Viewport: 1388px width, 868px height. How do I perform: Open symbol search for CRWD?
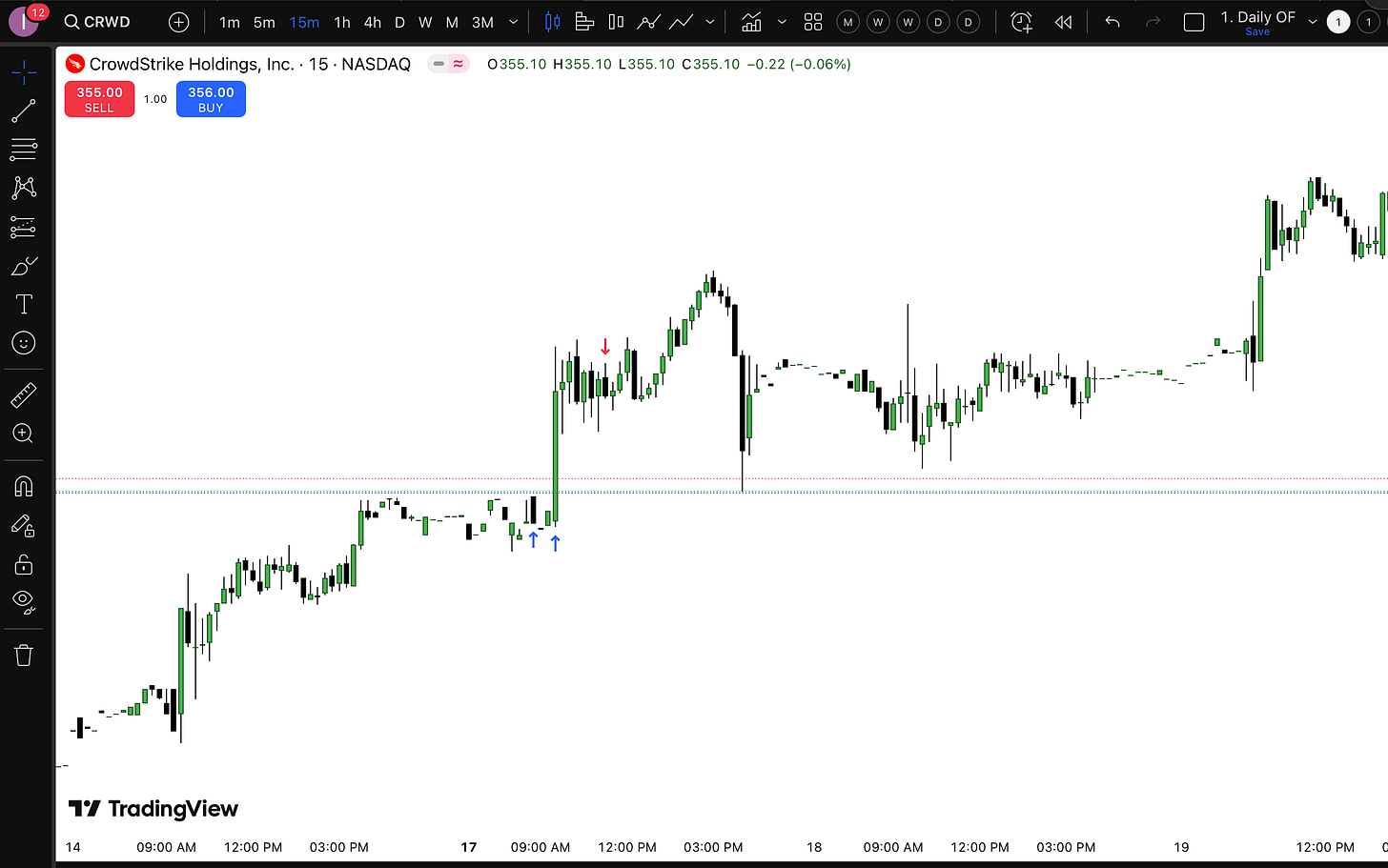tap(97, 22)
